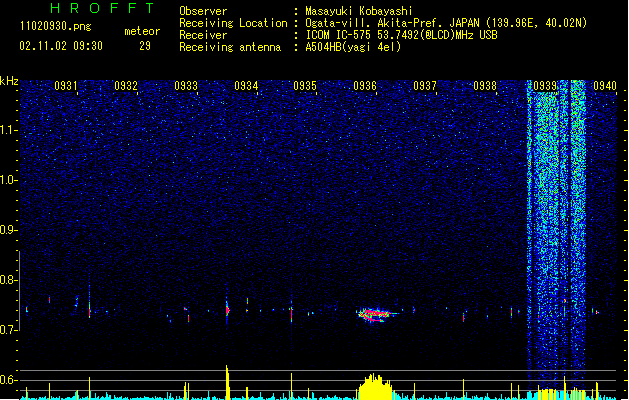
Task: Click the 0935 time marker
Action: 305,86
